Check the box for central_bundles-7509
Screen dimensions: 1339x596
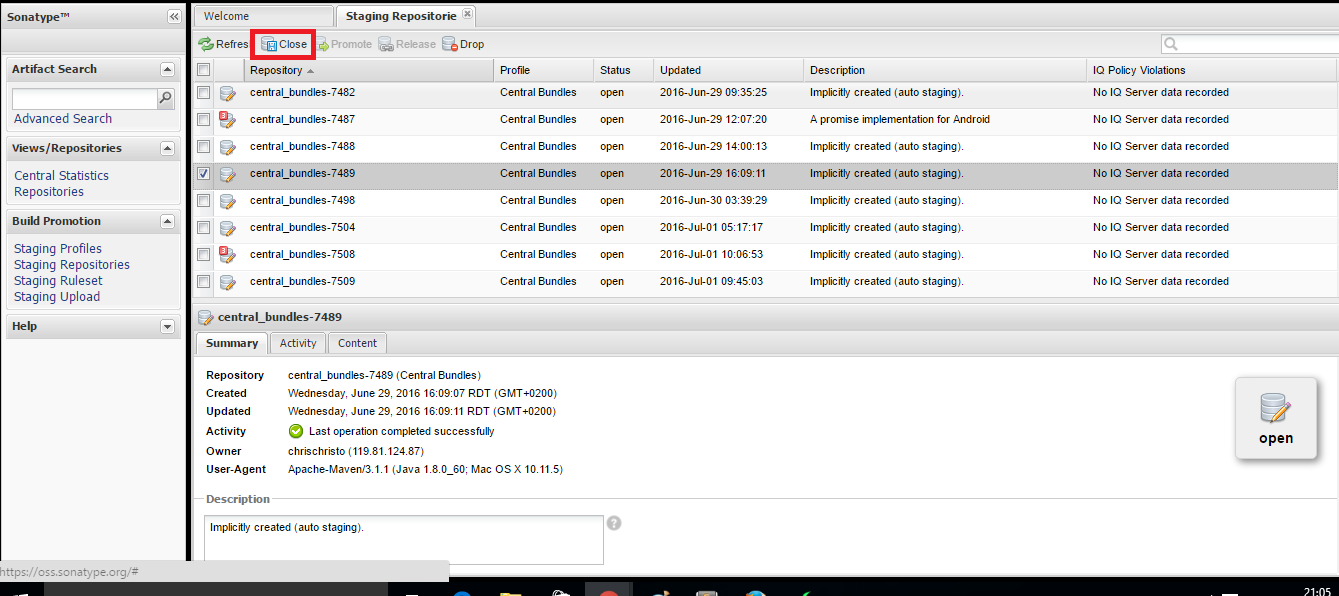point(204,281)
